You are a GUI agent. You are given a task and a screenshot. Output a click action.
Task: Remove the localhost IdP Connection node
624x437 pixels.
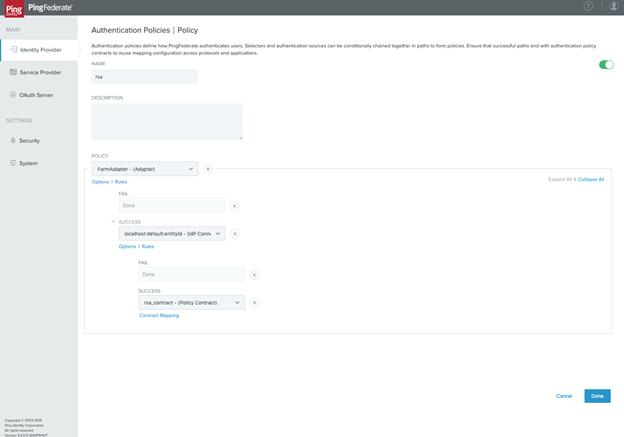[x=235, y=234]
